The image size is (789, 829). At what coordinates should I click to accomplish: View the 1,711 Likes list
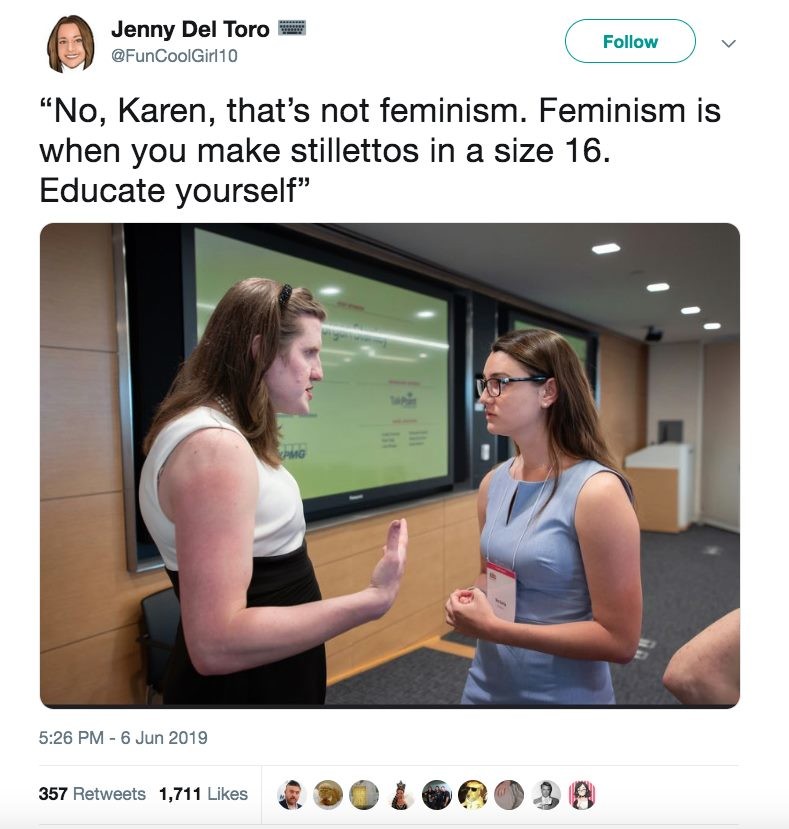pos(203,794)
